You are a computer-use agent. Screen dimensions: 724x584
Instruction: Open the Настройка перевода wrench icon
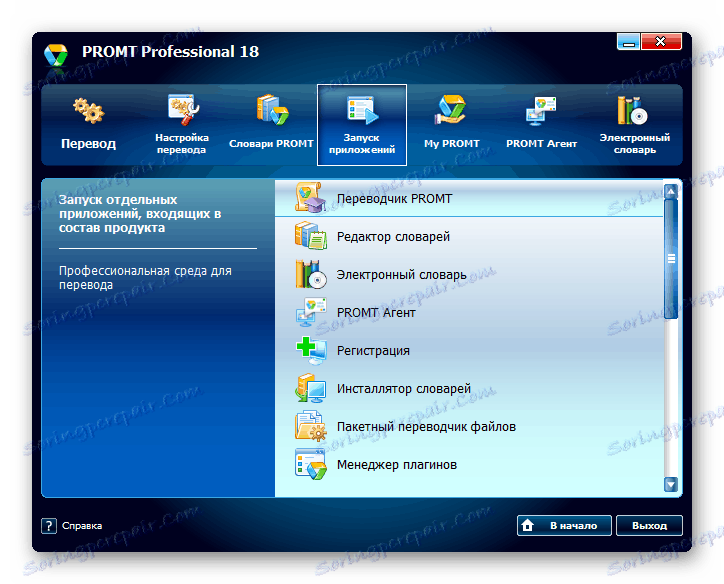coord(183,109)
